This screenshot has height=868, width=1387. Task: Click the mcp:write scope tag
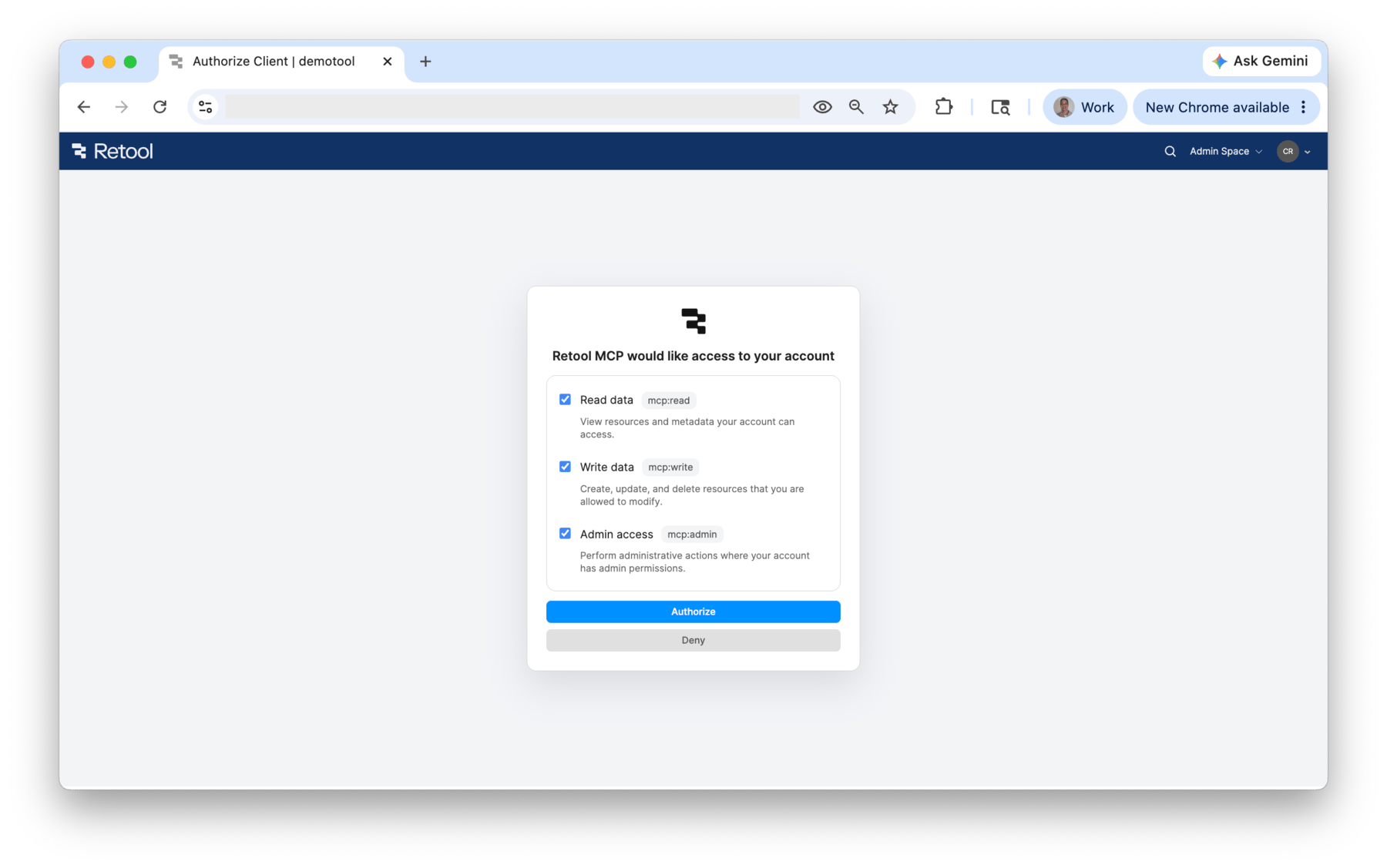pos(670,468)
